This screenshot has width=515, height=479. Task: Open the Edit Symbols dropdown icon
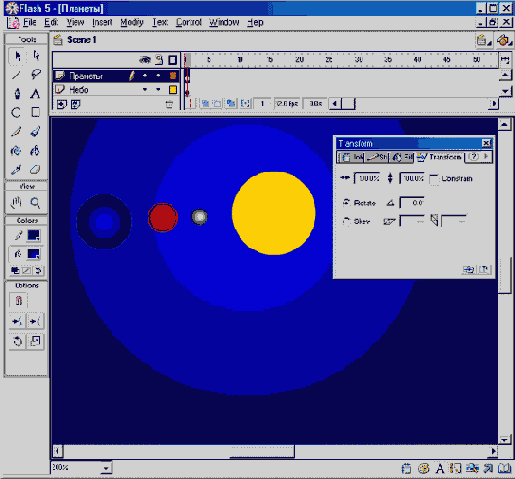[504, 41]
